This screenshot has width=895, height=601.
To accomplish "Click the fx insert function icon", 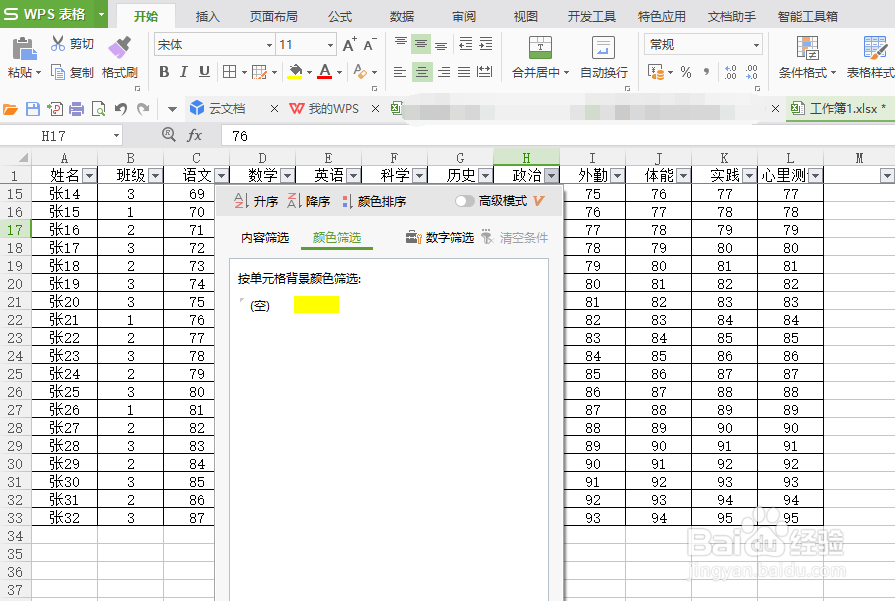I will (195, 135).
